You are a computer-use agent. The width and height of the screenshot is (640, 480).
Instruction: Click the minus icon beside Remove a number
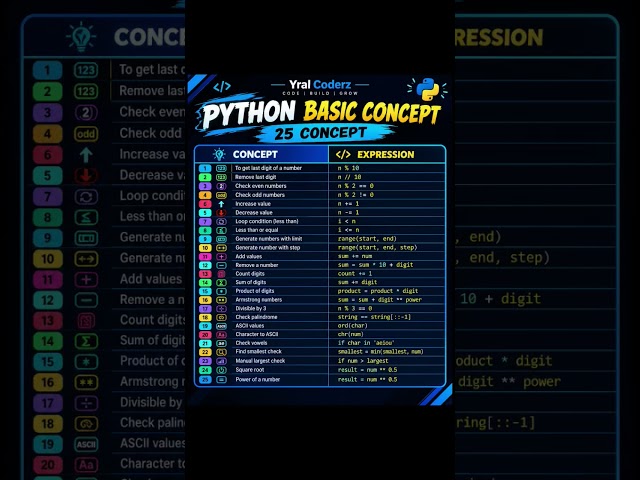tap(221, 265)
